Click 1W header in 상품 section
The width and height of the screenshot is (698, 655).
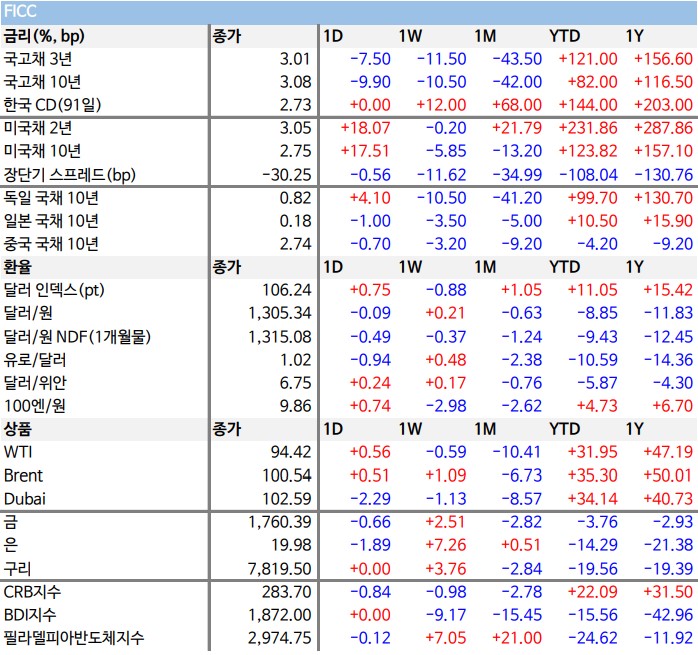point(410,429)
